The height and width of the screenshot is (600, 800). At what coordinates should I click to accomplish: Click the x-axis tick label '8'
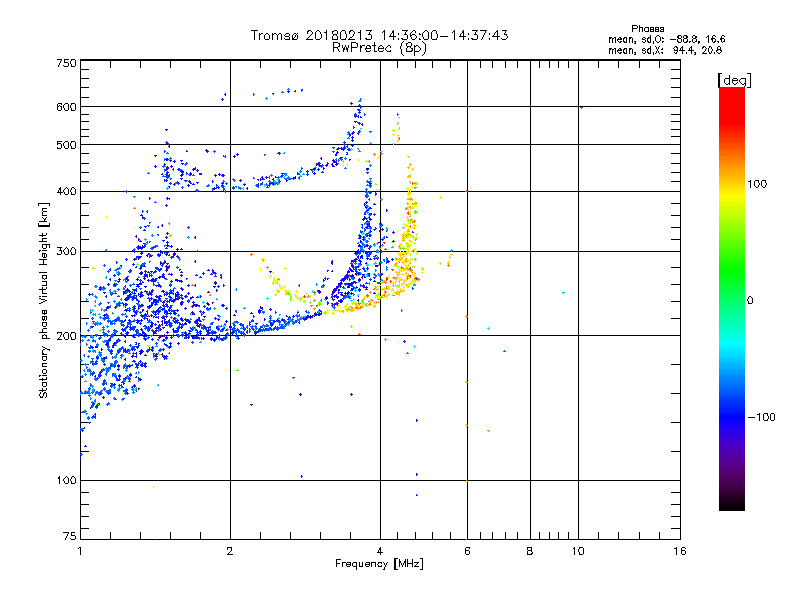[x=530, y=551]
